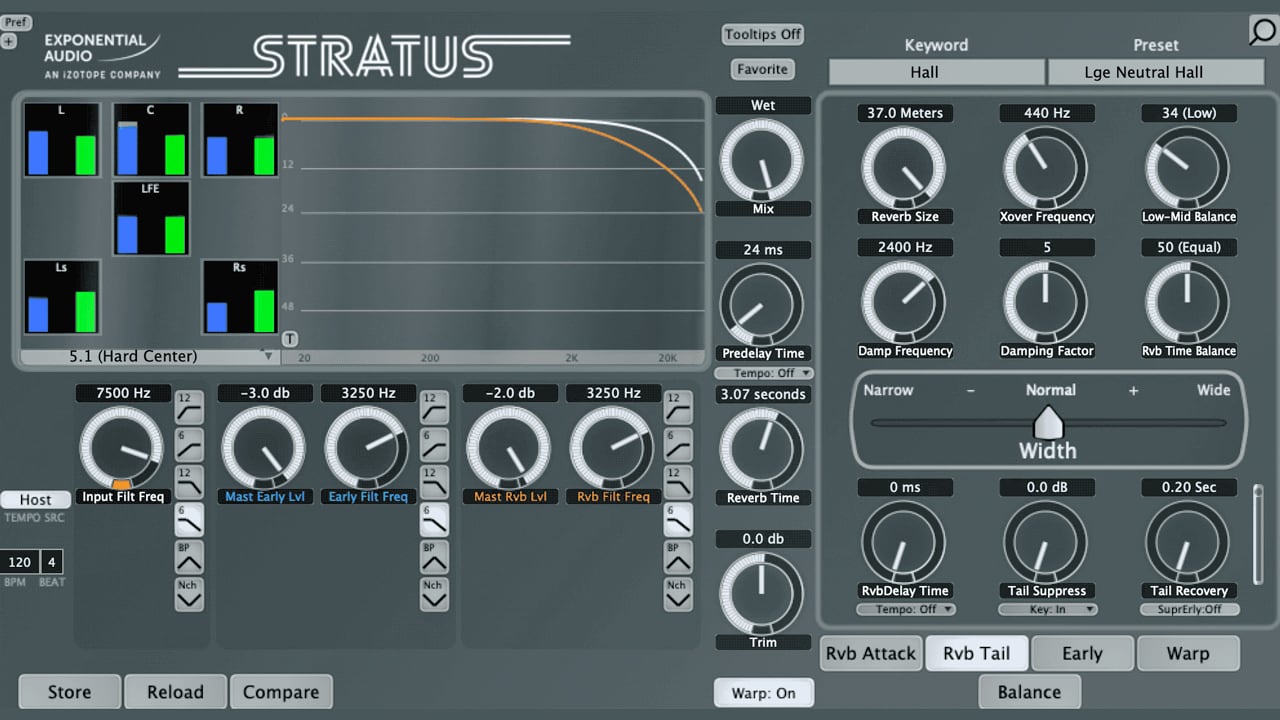Select 12 dB low-pass for Early filter
1280x720 pixels.
[x=434, y=482]
